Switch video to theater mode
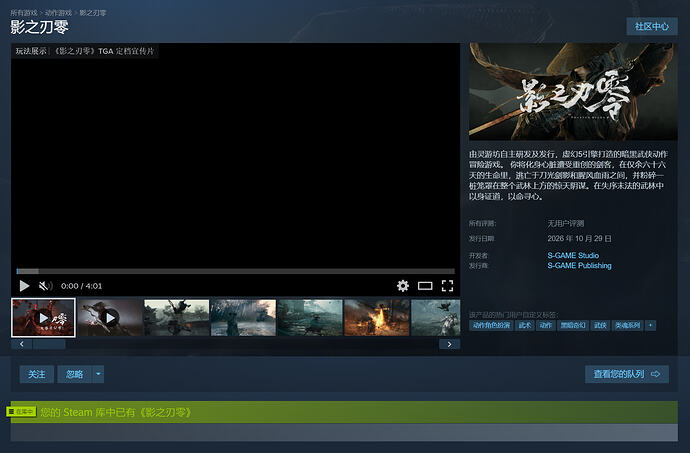690x453 pixels. 425,286
